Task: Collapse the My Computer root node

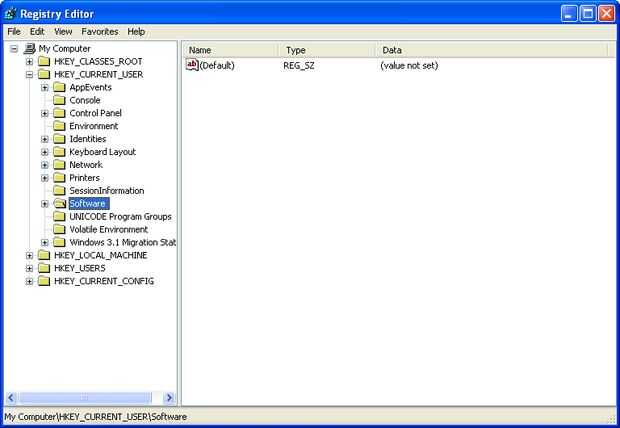Action: pos(14,49)
